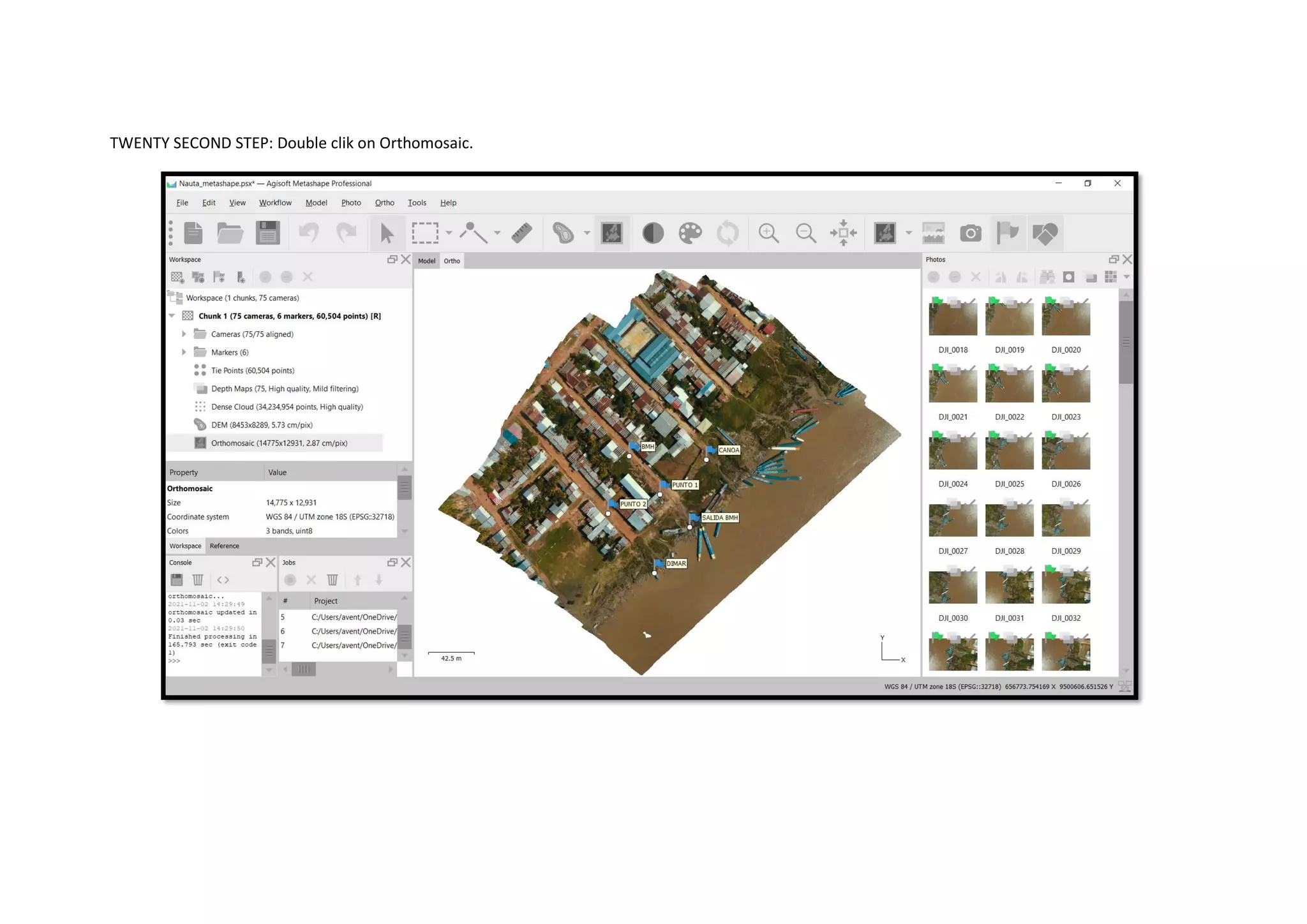Toggle Show Markers flag icon
Image resolution: width=1307 pixels, height=924 pixels.
pyautogui.click(x=1007, y=233)
